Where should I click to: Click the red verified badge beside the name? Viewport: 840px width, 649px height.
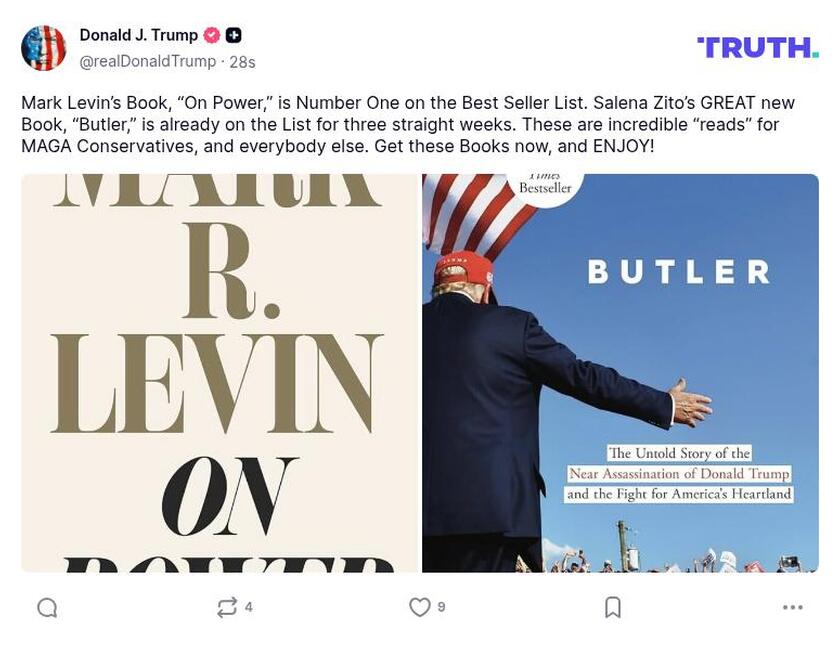coord(212,35)
